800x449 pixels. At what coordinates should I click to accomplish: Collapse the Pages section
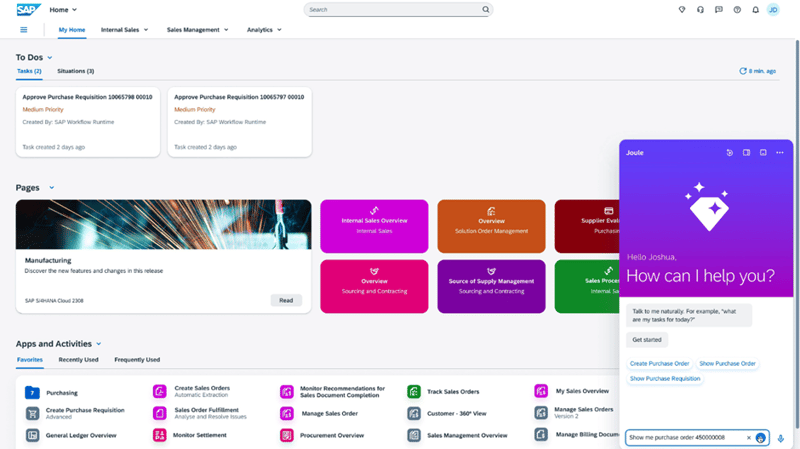click(x=52, y=188)
